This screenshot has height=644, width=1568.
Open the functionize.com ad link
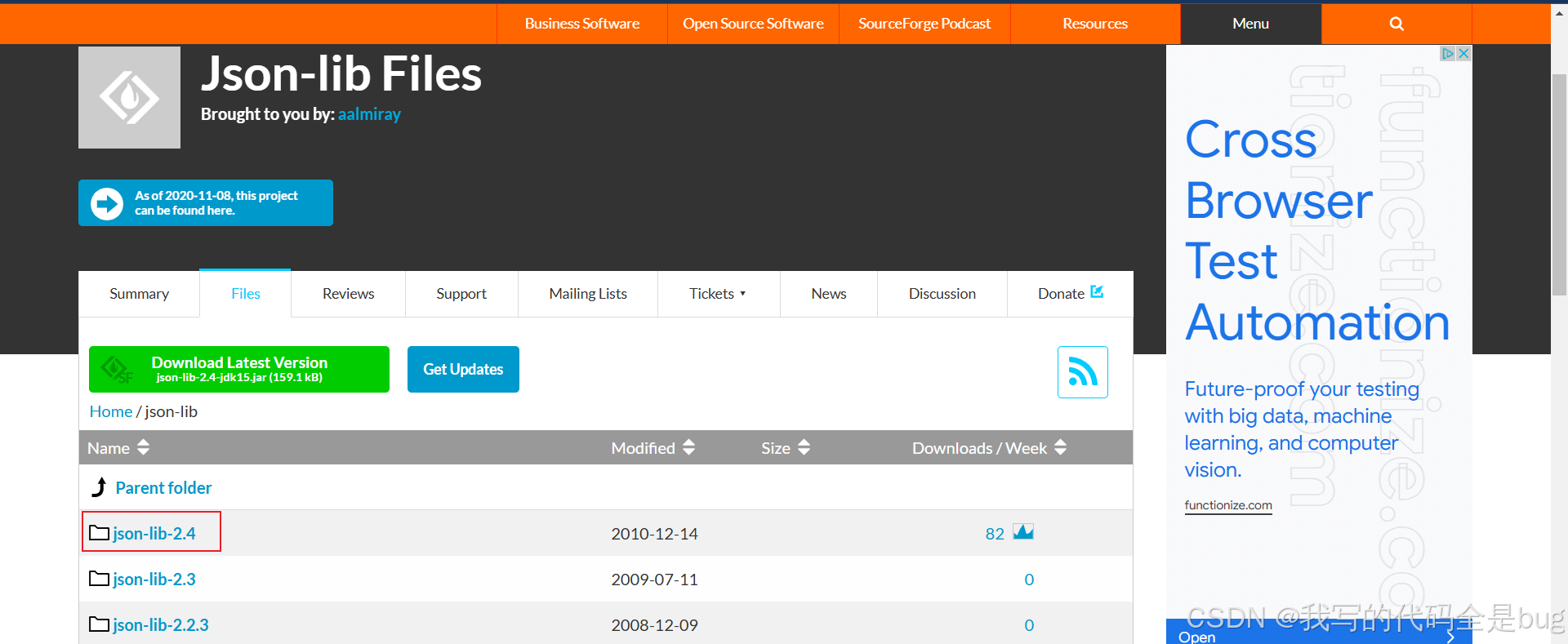(x=1228, y=505)
